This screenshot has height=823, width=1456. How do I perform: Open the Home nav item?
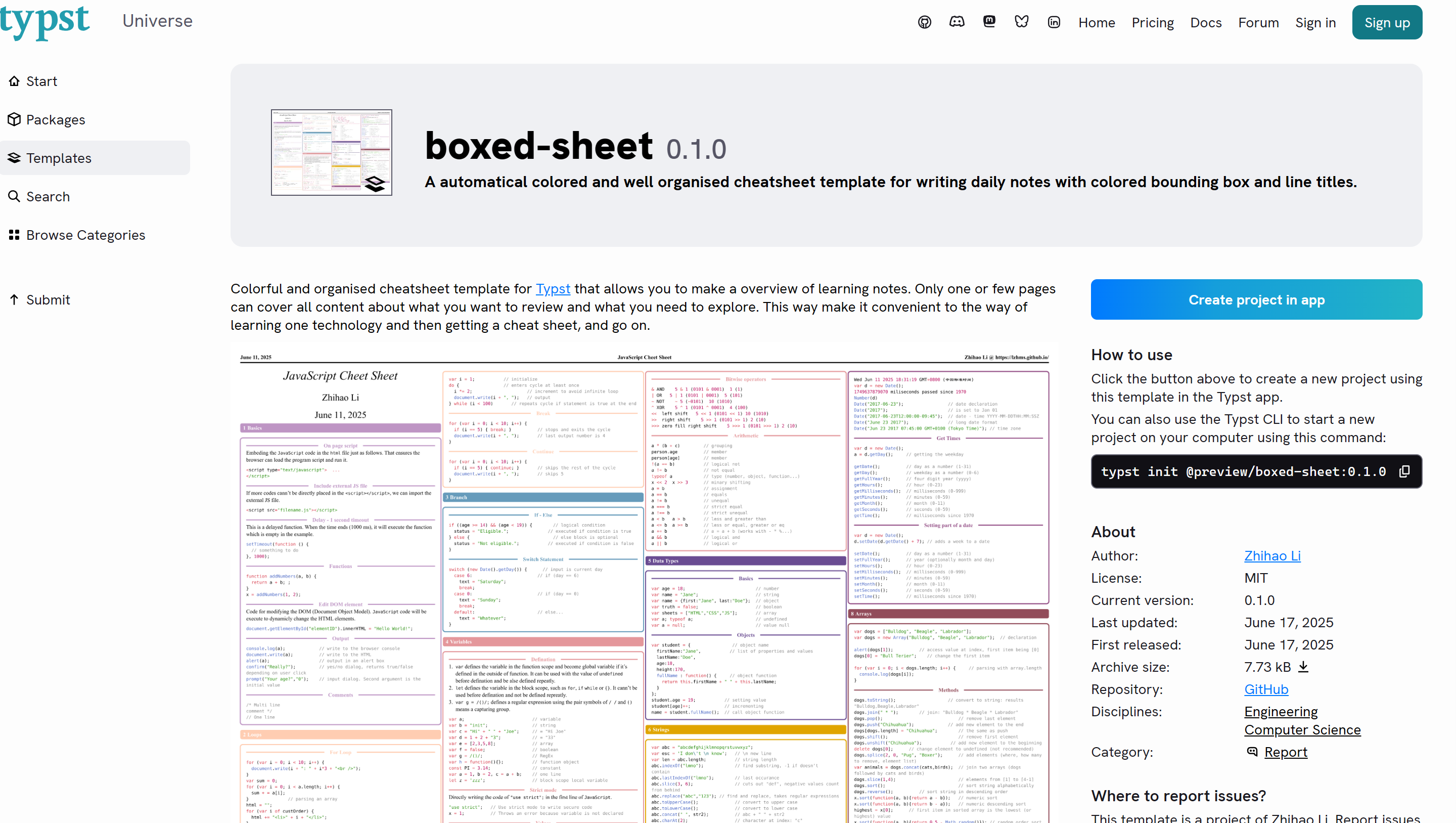(x=1097, y=23)
